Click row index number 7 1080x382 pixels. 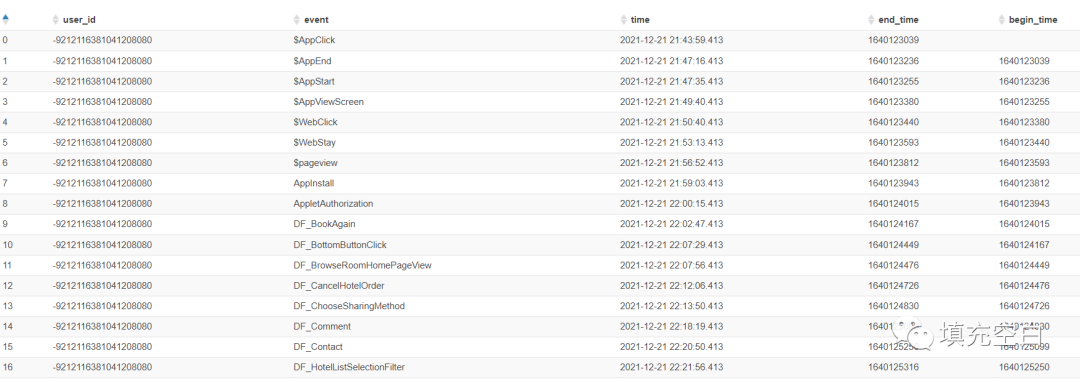click(x=5, y=183)
